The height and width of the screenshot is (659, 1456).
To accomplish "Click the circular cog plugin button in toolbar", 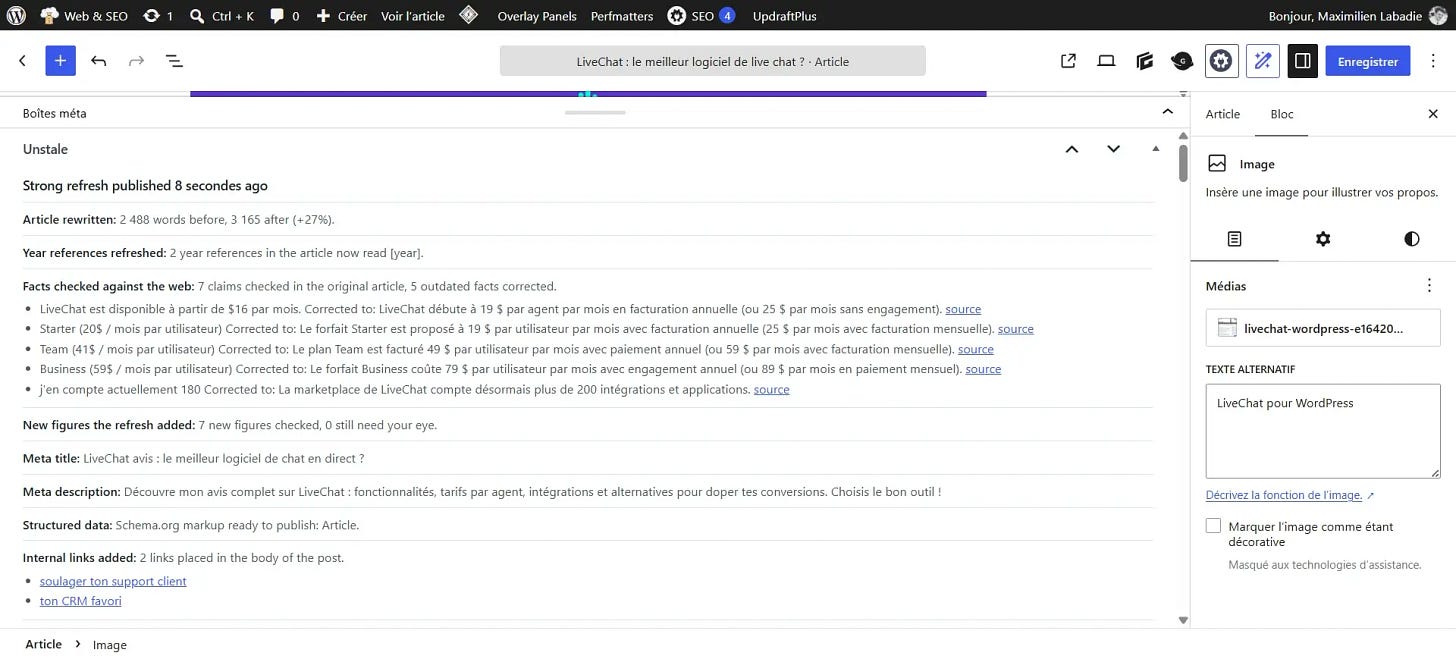I will [1221, 61].
